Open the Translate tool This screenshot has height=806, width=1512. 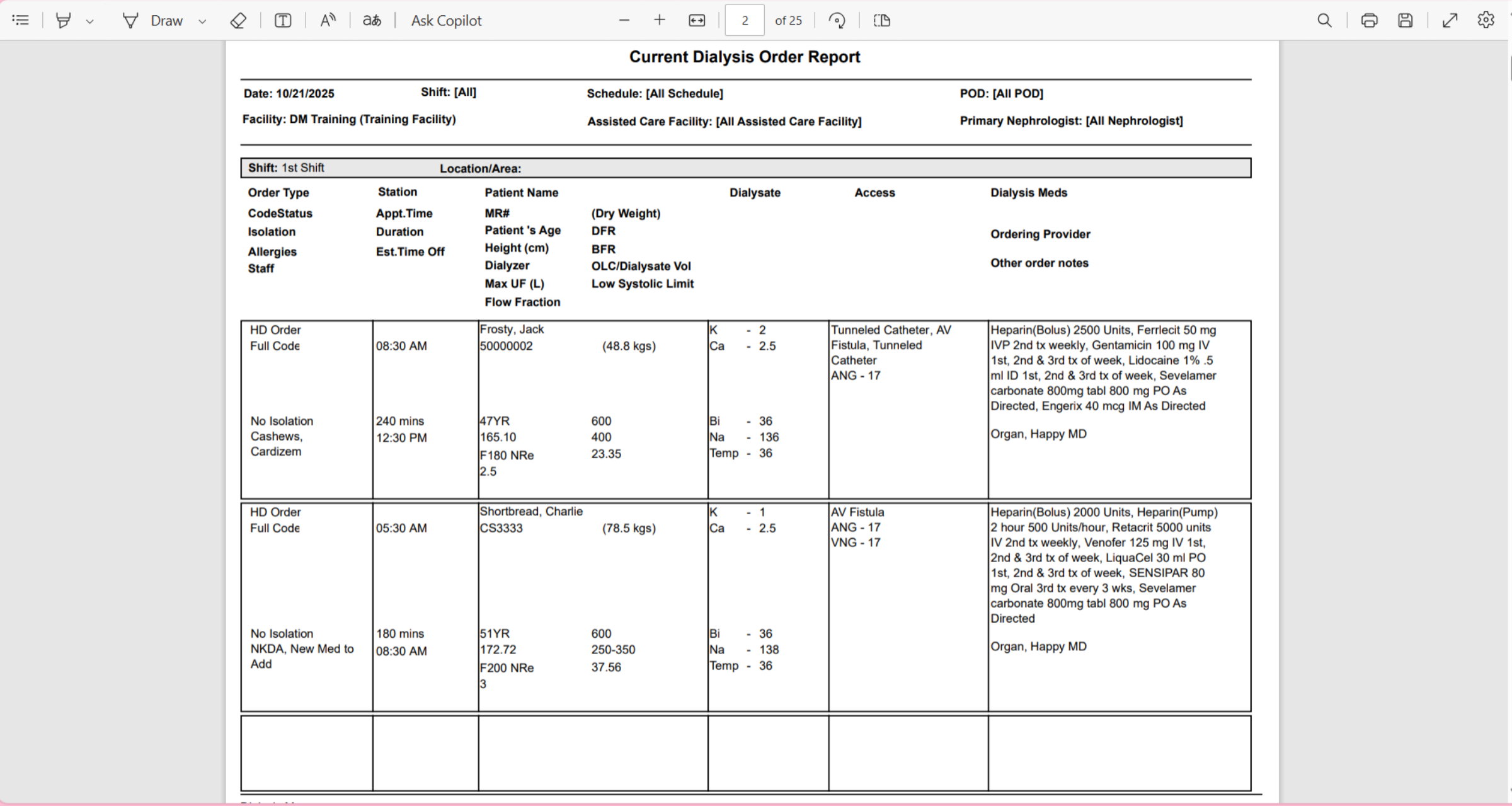click(x=372, y=20)
